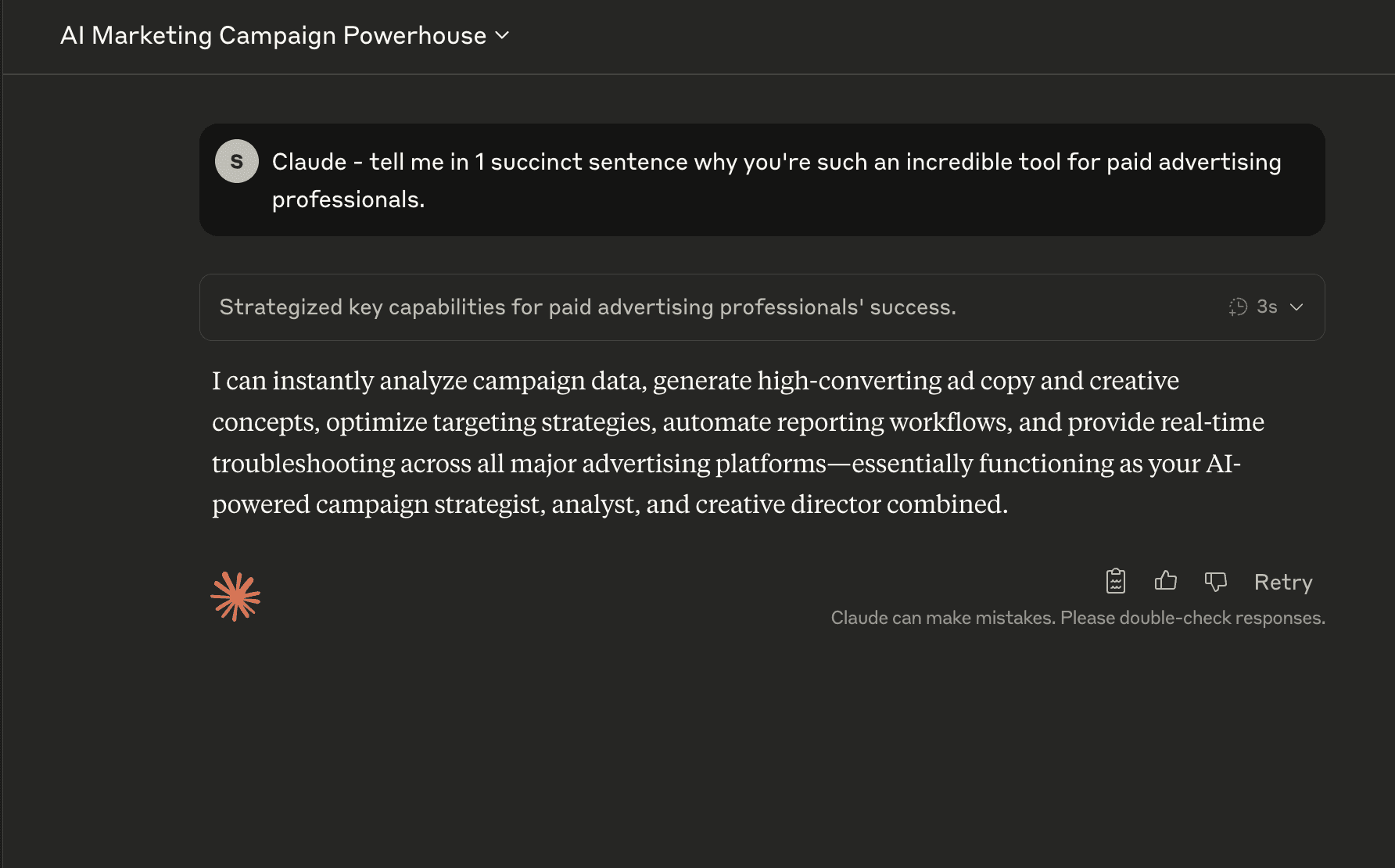Click the response line starting 'concepts, optimize targeting'
This screenshot has width=1395, height=868.
[x=737, y=422]
